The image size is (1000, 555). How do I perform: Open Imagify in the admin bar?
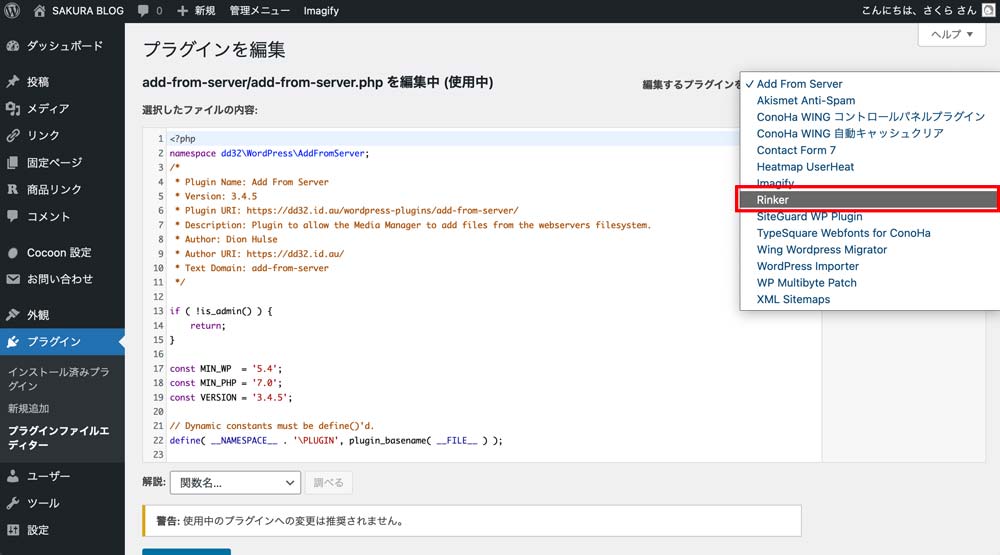point(321,11)
